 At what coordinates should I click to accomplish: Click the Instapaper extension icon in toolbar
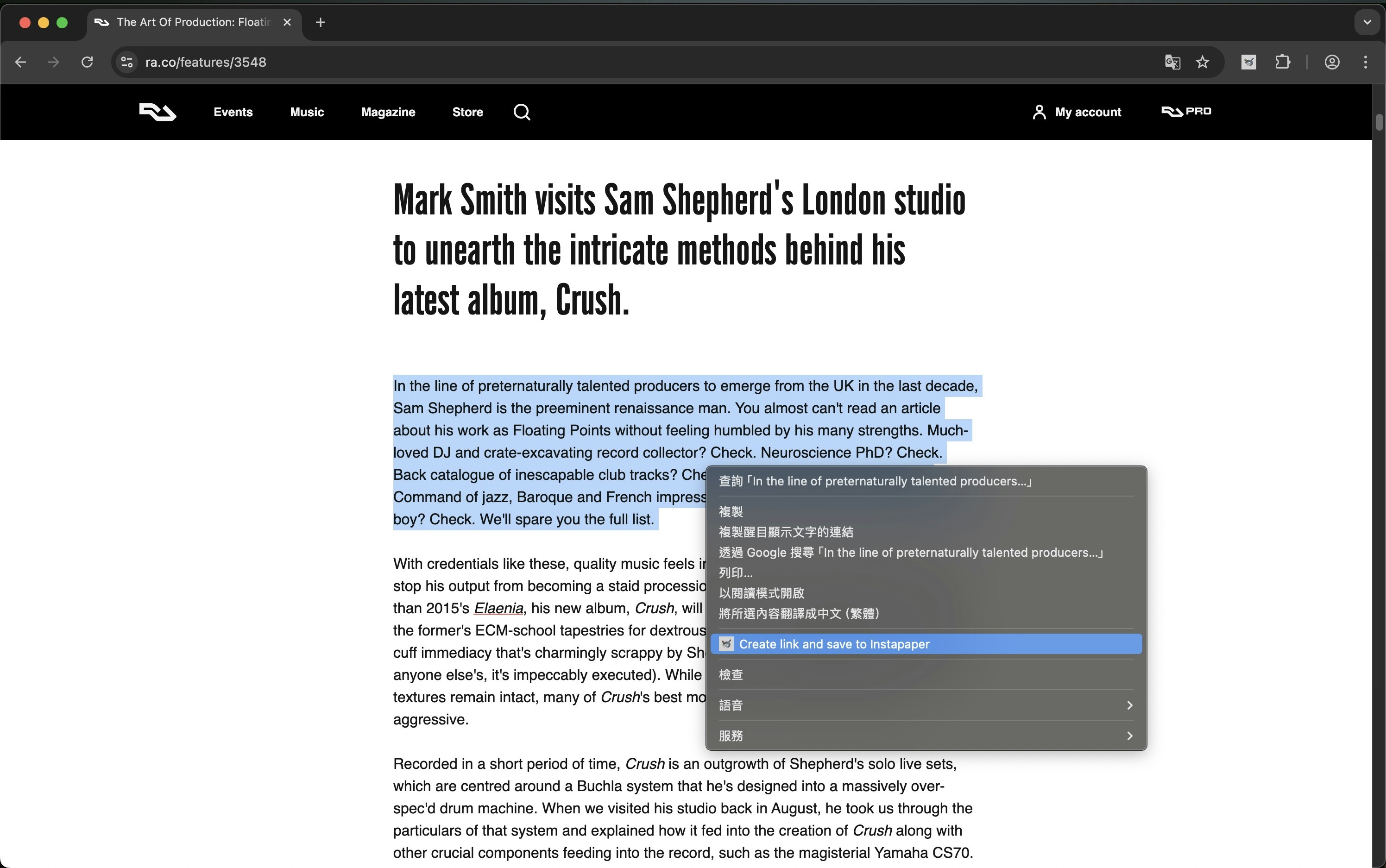pos(1249,62)
